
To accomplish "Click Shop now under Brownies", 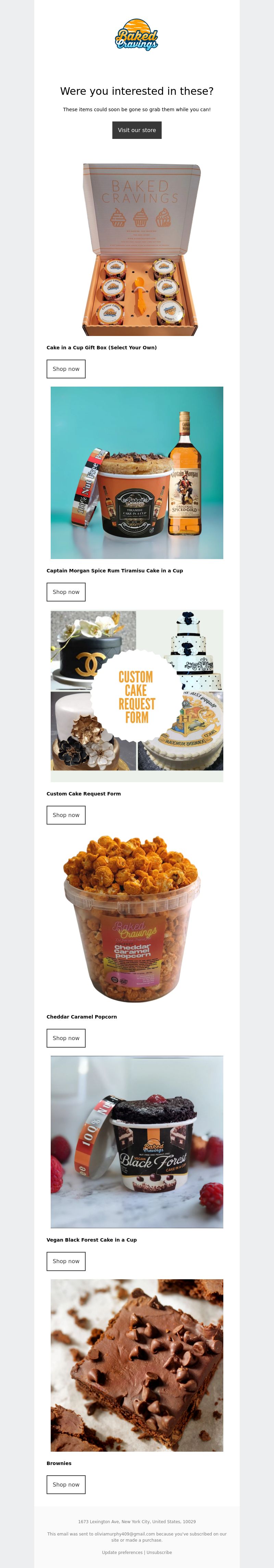I will [66, 1485].
